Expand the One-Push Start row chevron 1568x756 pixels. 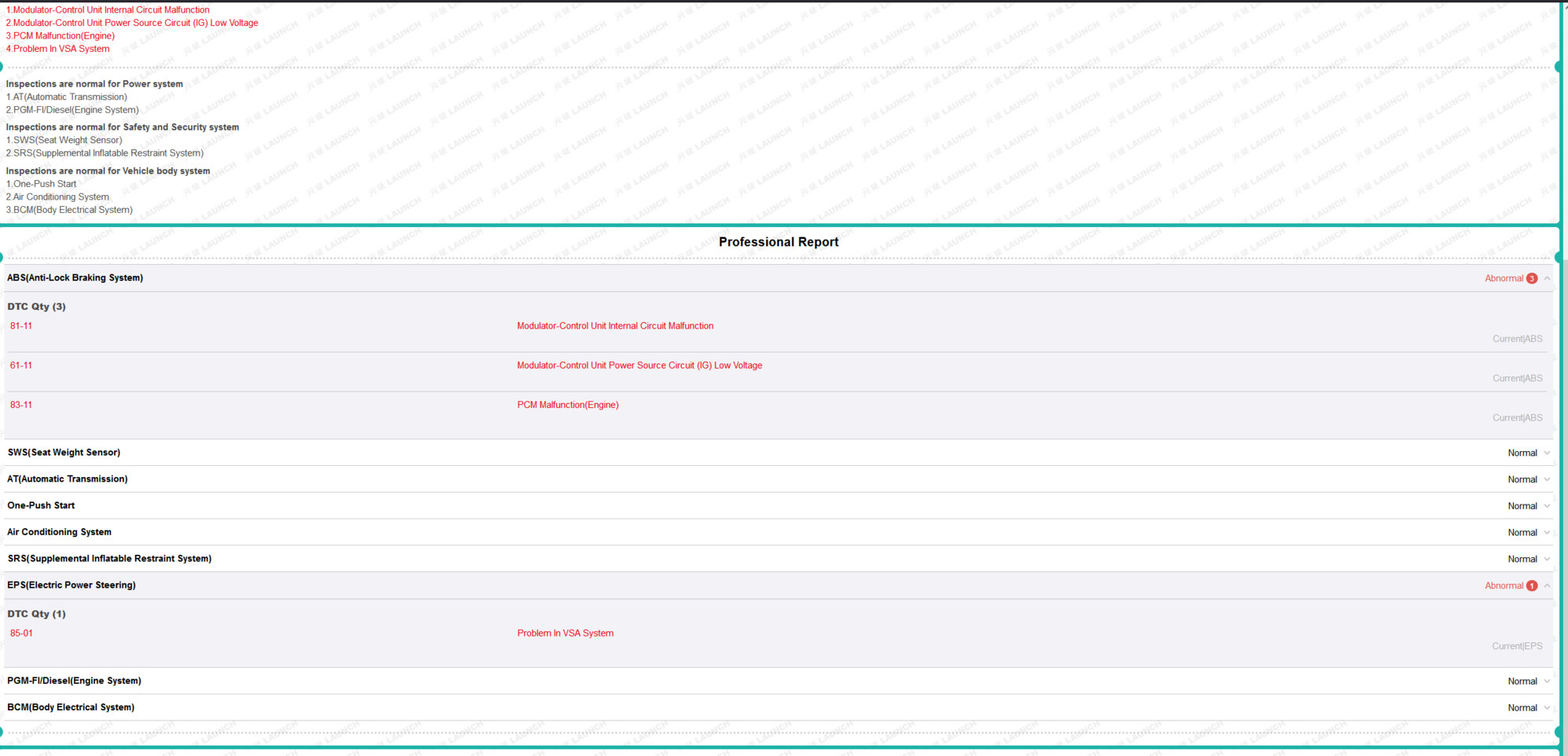pos(1547,506)
